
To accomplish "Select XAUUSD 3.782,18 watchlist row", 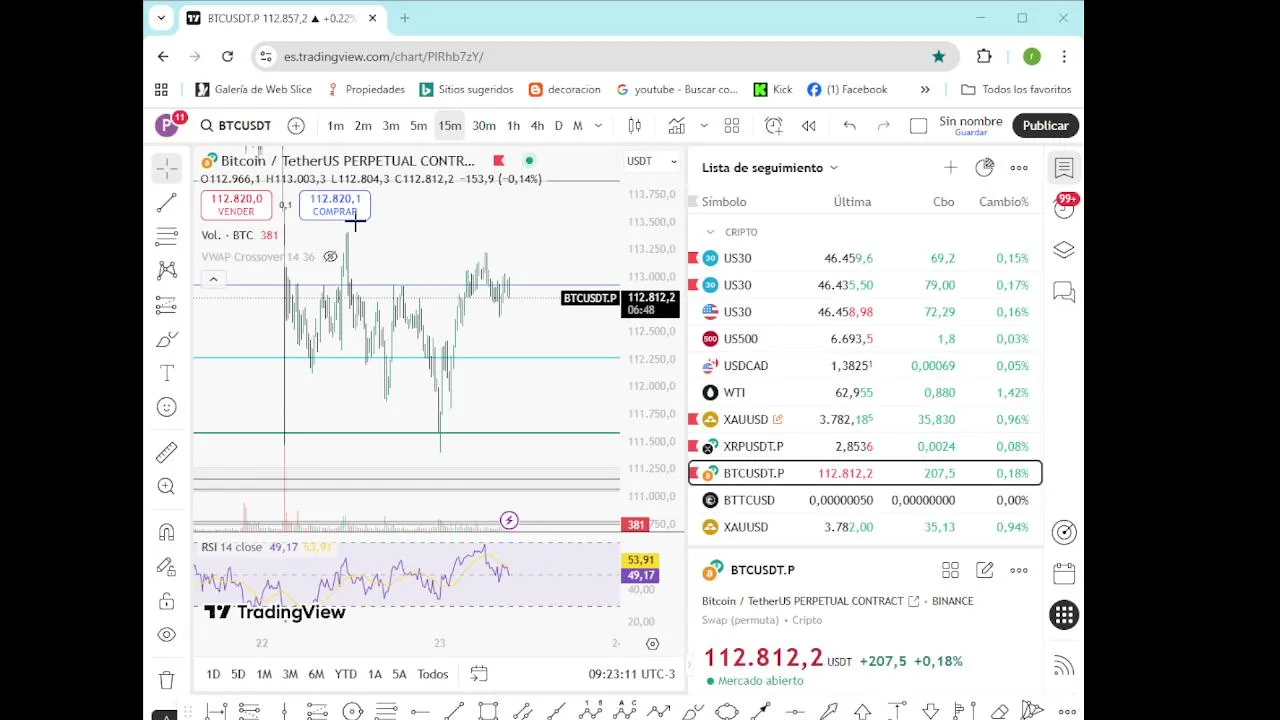I will tap(865, 419).
